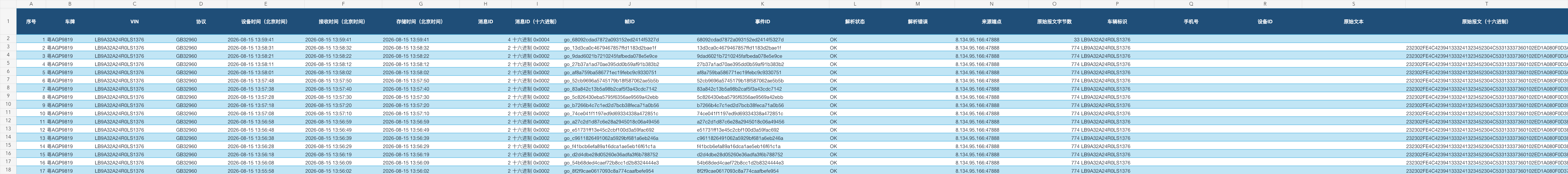Click the VIN header cell
1568x174 pixels.
(x=135, y=22)
